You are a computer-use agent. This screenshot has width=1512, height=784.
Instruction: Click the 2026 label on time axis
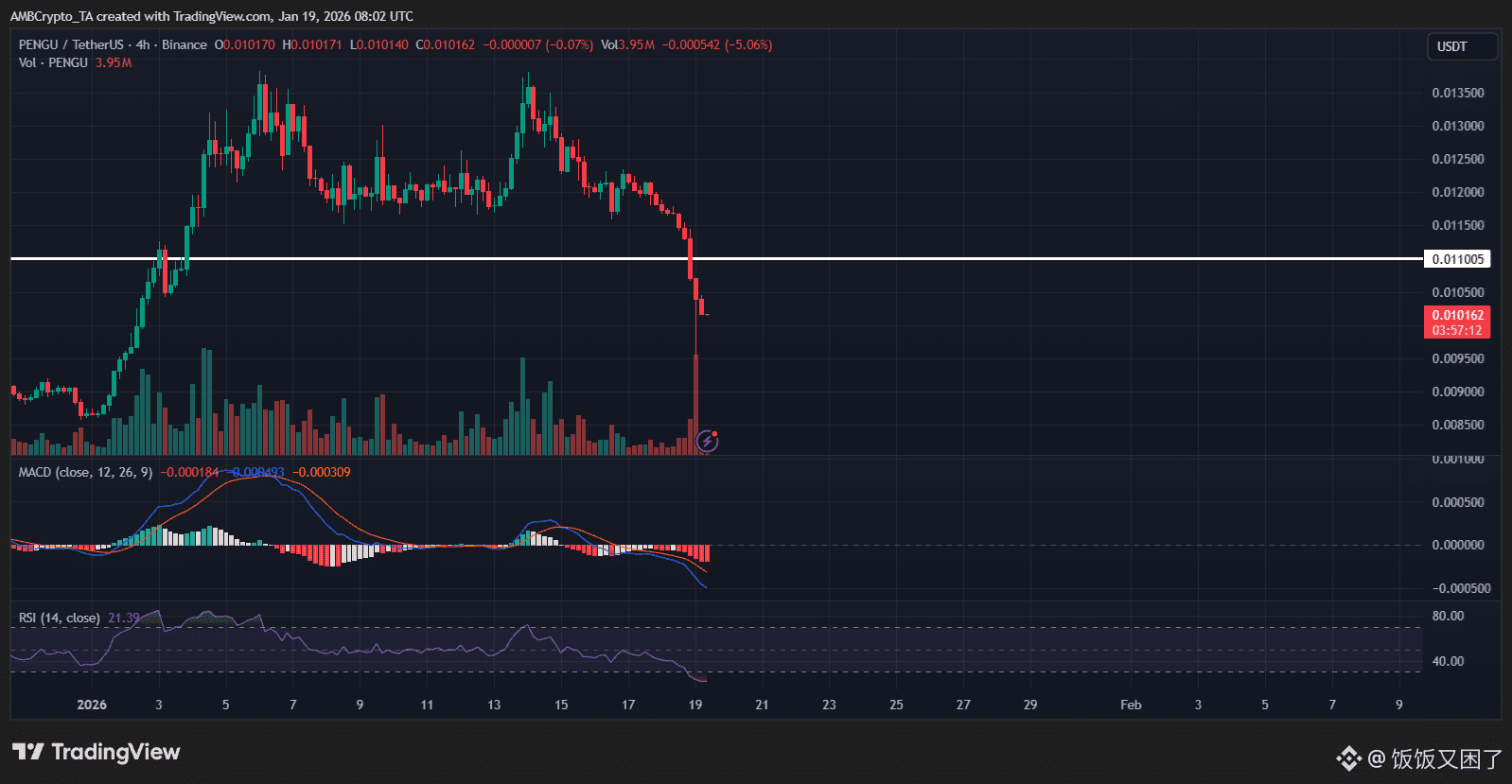92,705
